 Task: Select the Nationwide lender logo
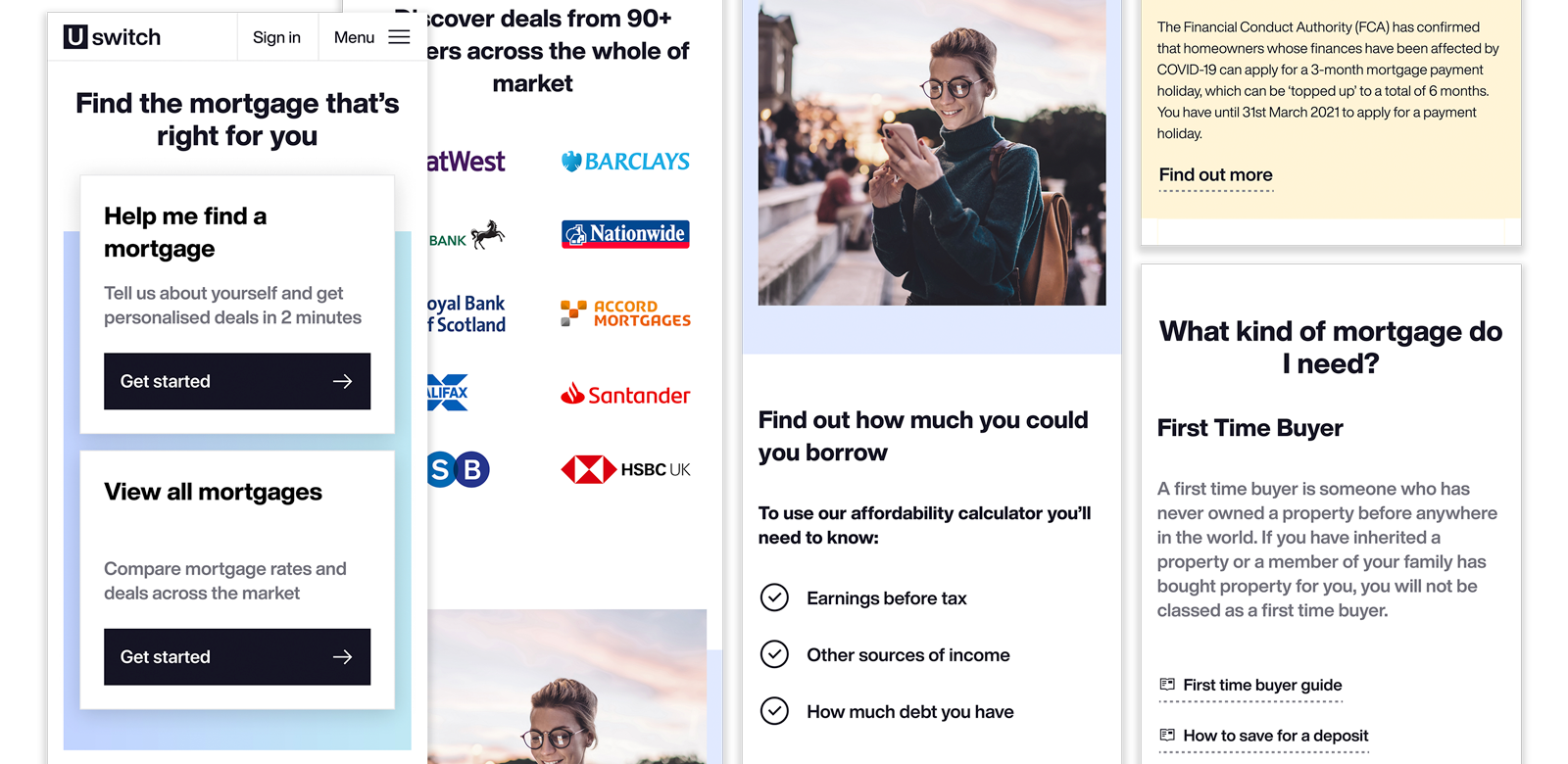pyautogui.click(x=625, y=234)
